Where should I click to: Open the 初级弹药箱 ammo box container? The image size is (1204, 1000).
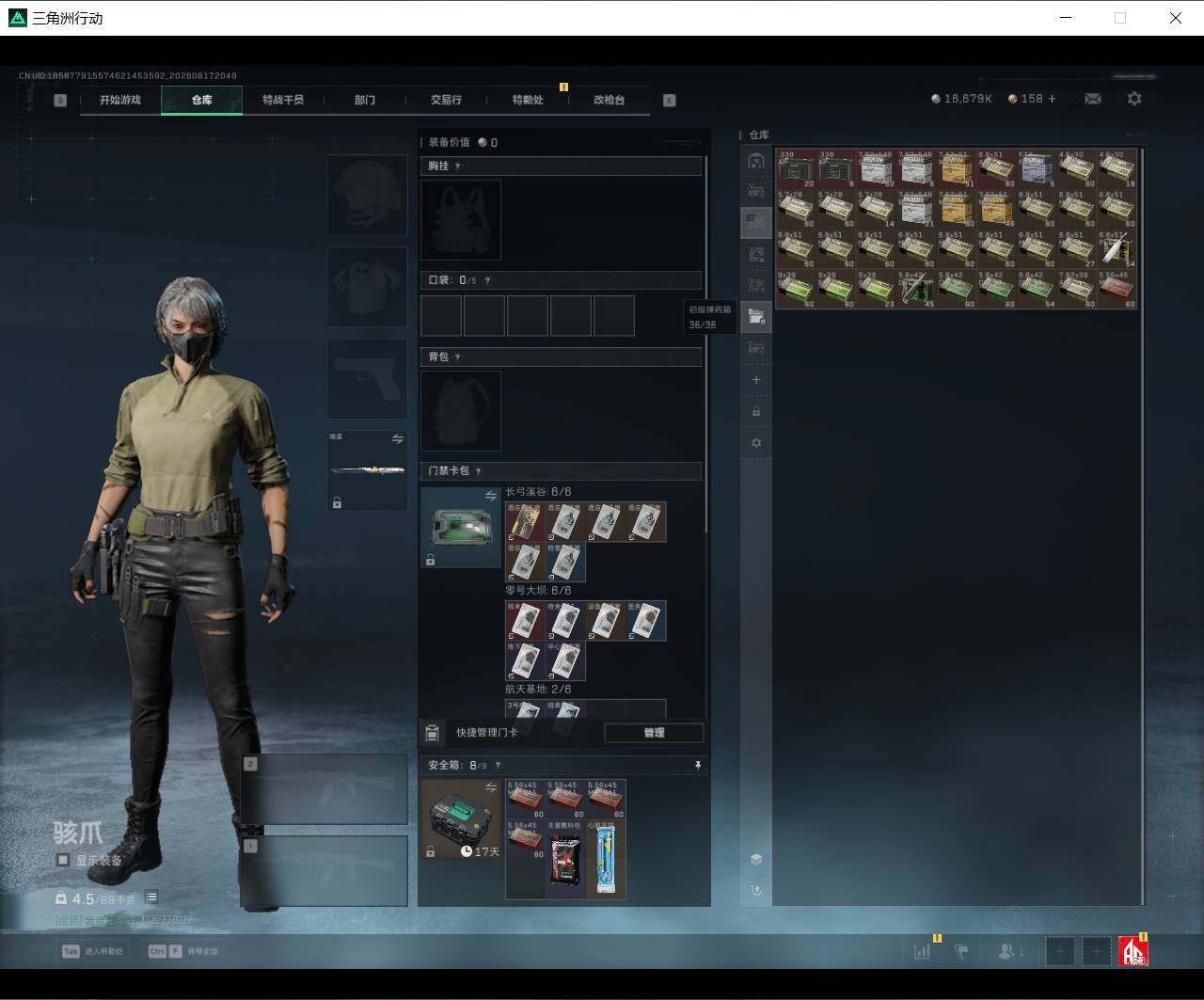tap(755, 316)
